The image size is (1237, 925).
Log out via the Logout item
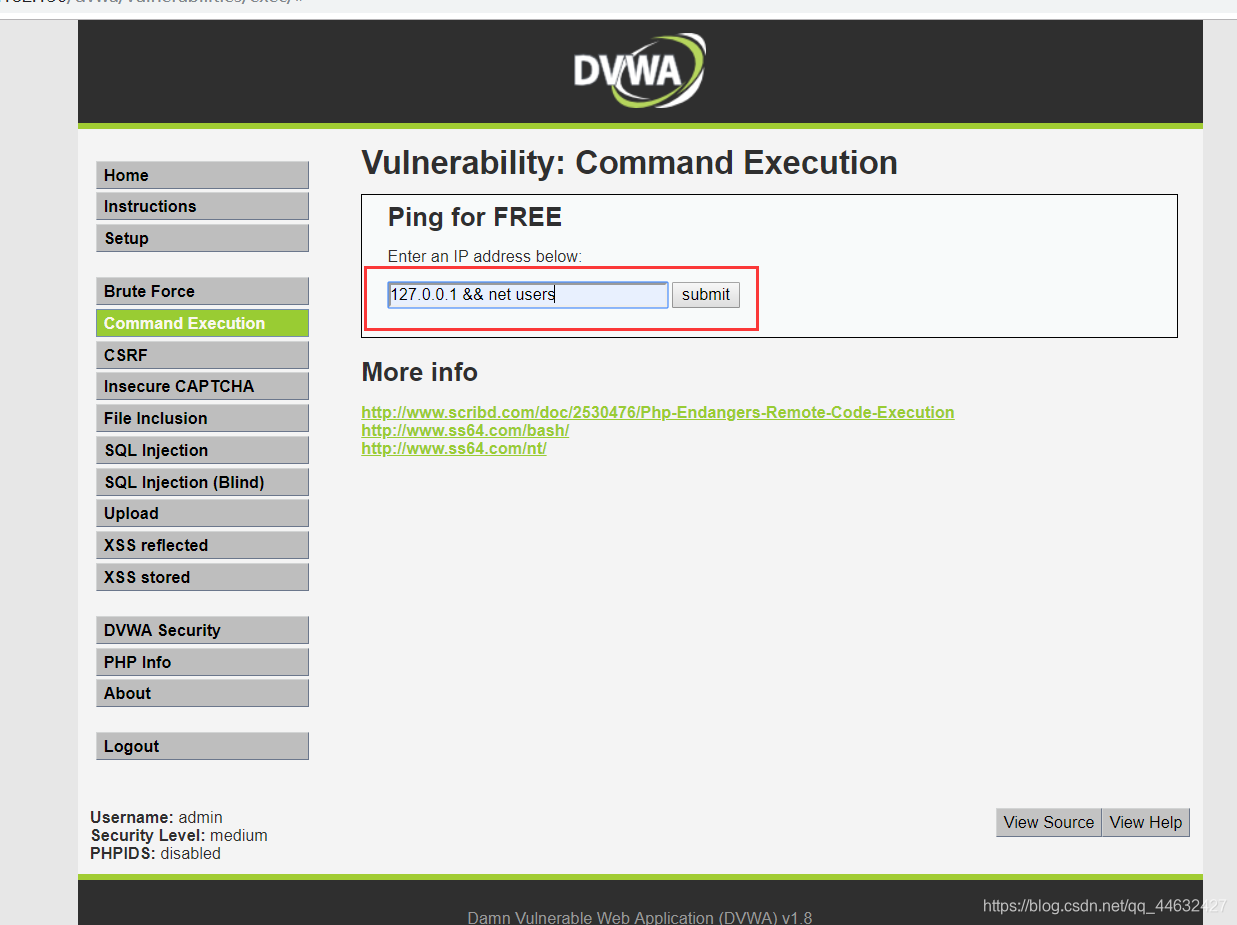202,746
